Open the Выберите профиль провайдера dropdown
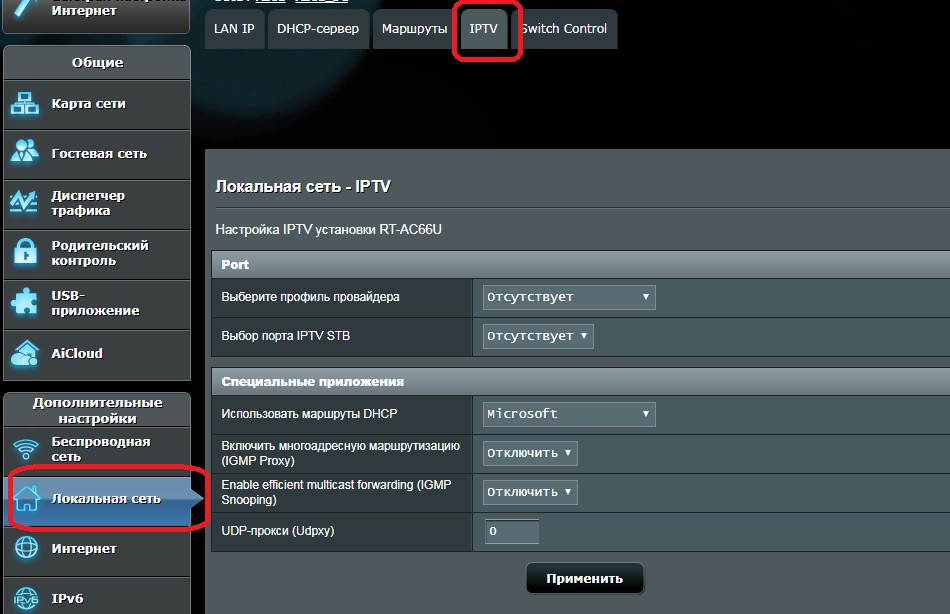The image size is (950, 614). [x=569, y=297]
